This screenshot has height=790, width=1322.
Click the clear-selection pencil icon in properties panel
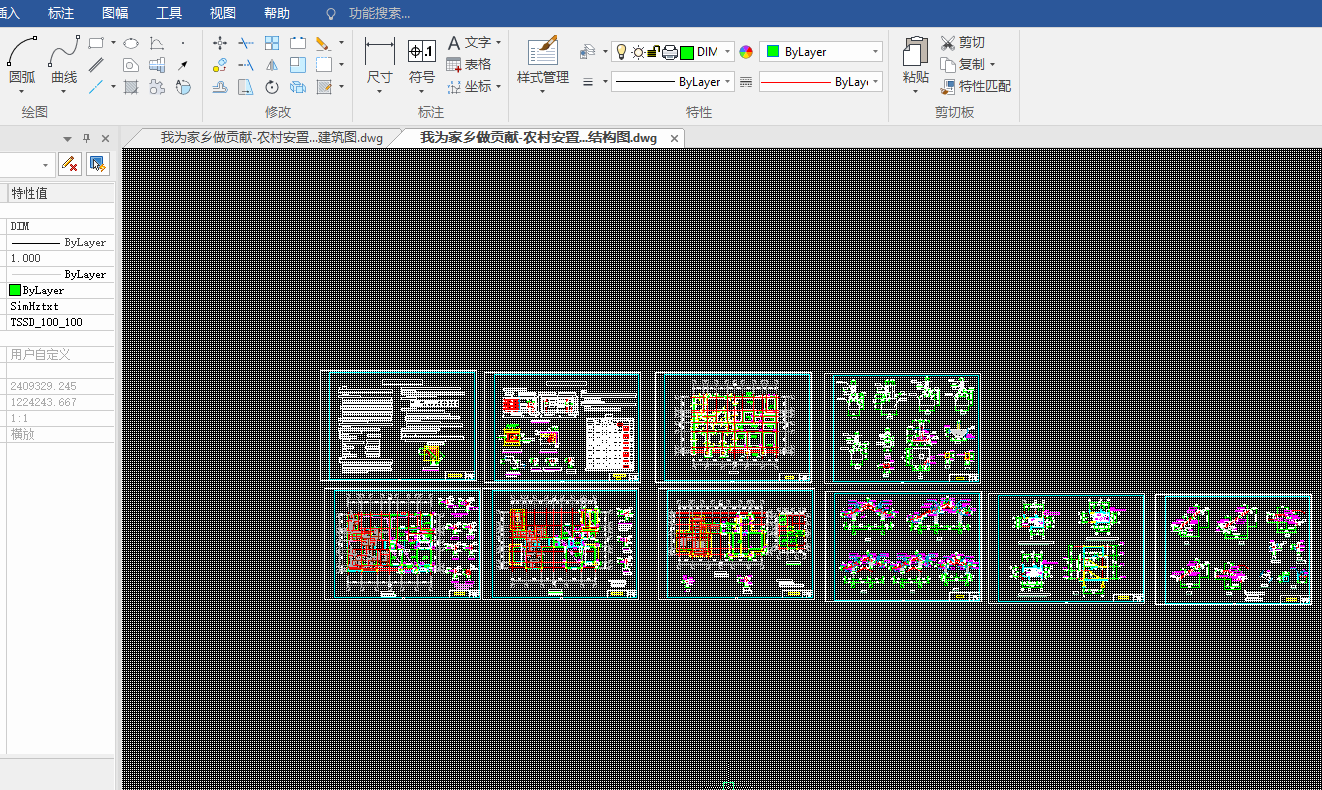tap(70, 163)
